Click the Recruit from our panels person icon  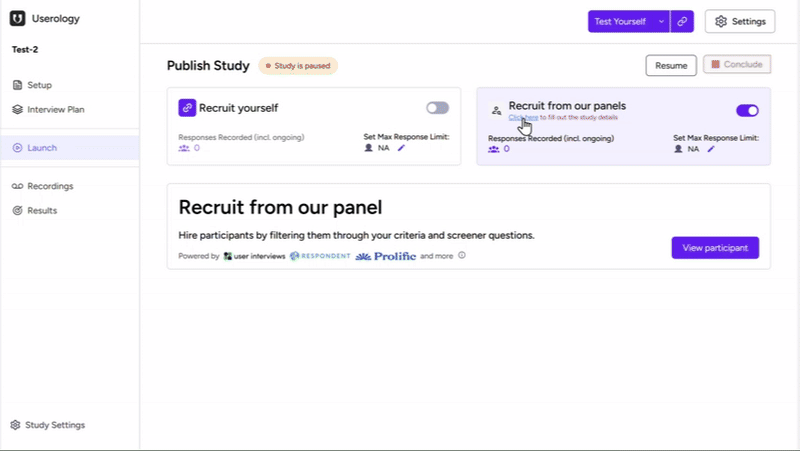coord(497,110)
